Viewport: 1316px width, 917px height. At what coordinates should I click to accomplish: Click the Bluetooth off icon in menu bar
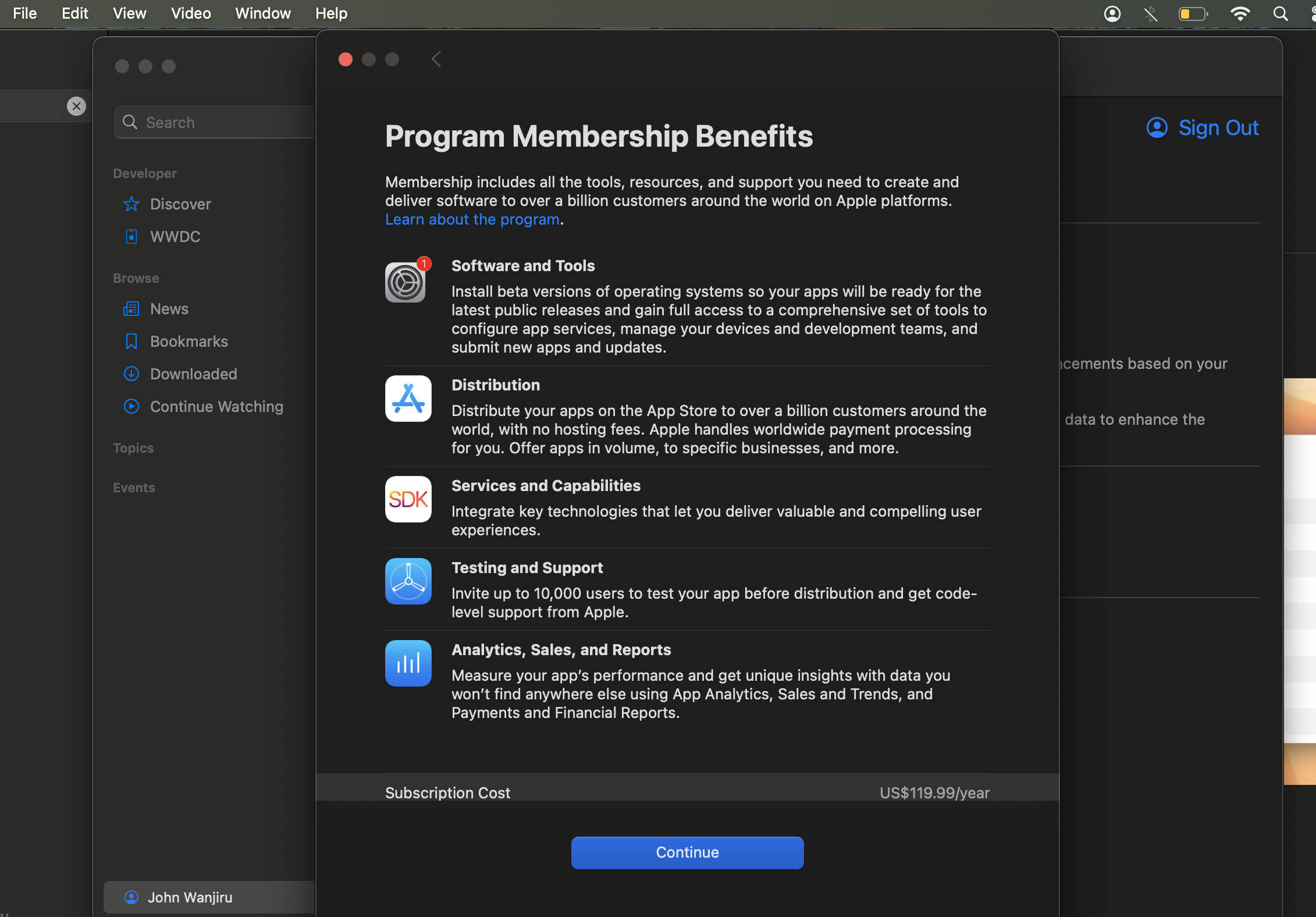coord(1150,13)
